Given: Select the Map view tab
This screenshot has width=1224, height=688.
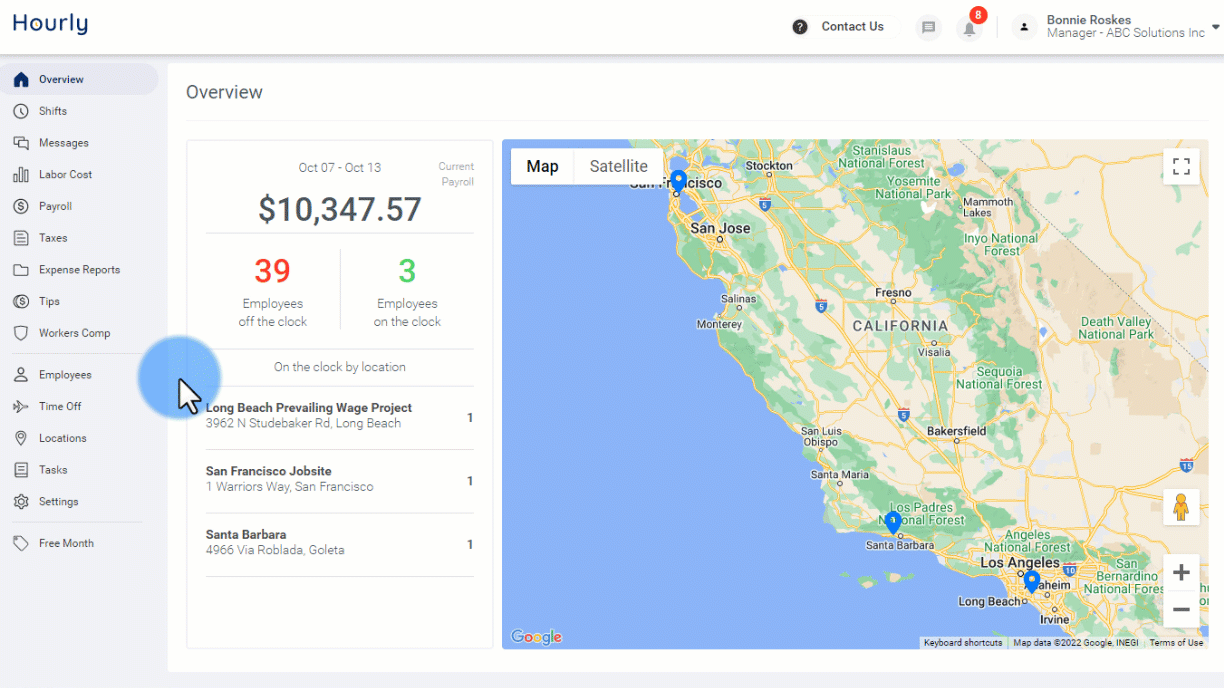Looking at the screenshot, I should coord(542,166).
